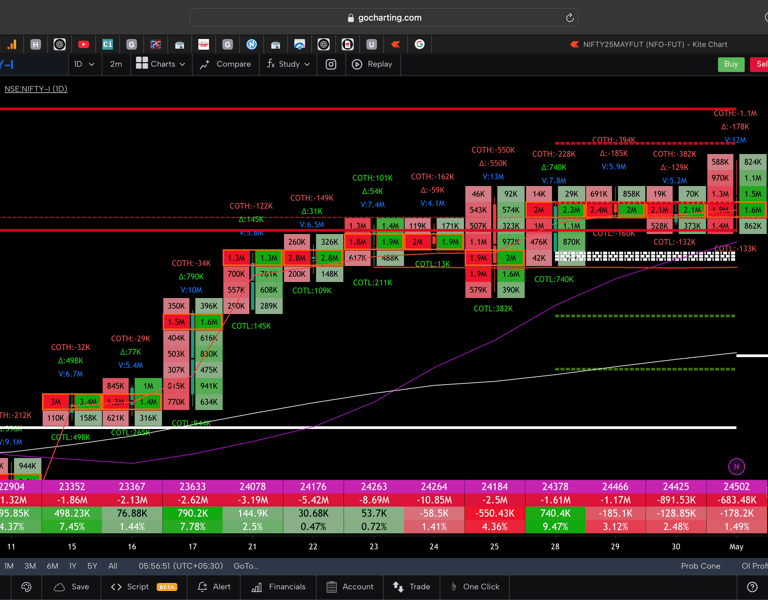Select the 6M range
Screen dimensions: 768x600
tap(52, 566)
